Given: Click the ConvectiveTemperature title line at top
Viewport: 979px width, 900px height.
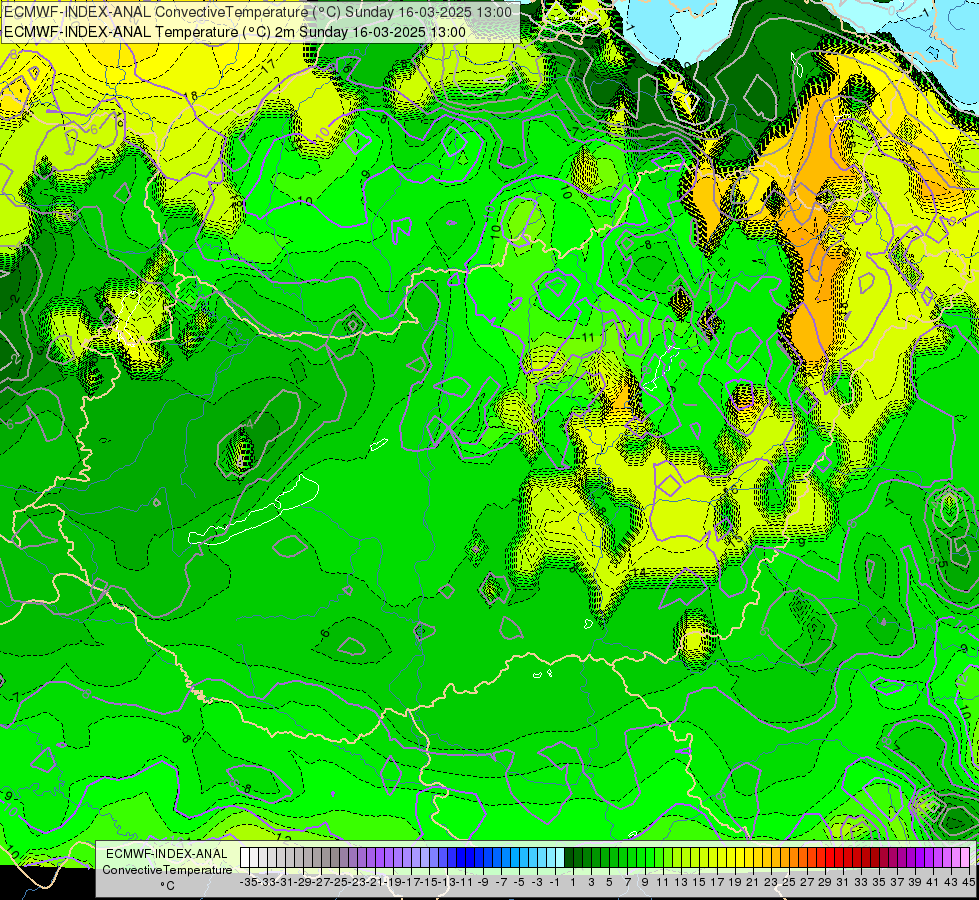Looking at the screenshot, I should (x=258, y=11).
